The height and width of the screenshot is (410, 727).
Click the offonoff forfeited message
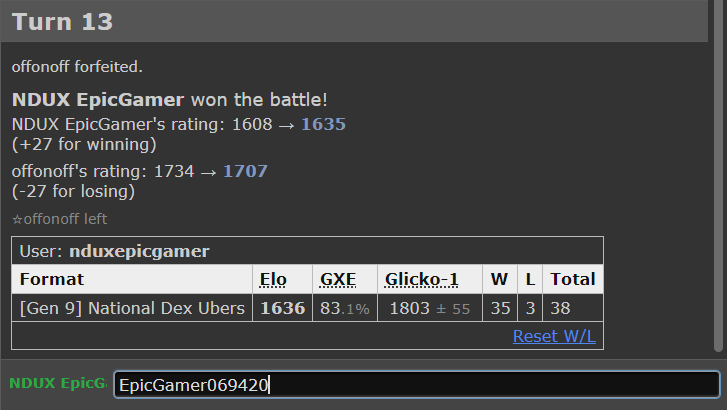[x=77, y=67]
